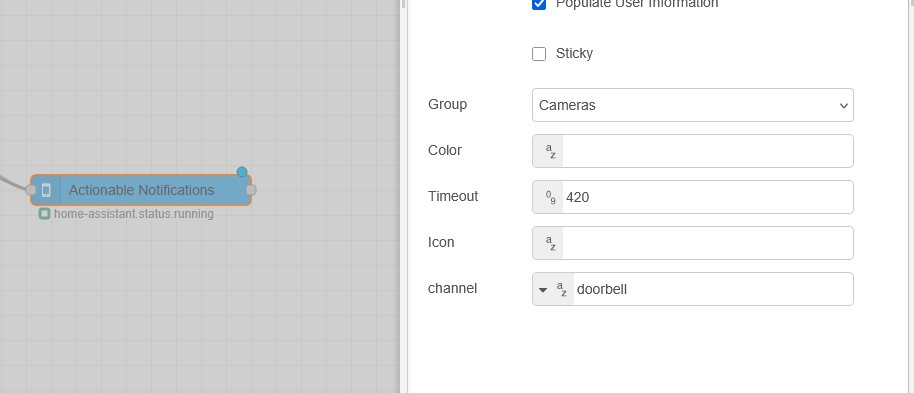Enable the Sticky checkbox
The height and width of the screenshot is (393, 914).
point(539,54)
